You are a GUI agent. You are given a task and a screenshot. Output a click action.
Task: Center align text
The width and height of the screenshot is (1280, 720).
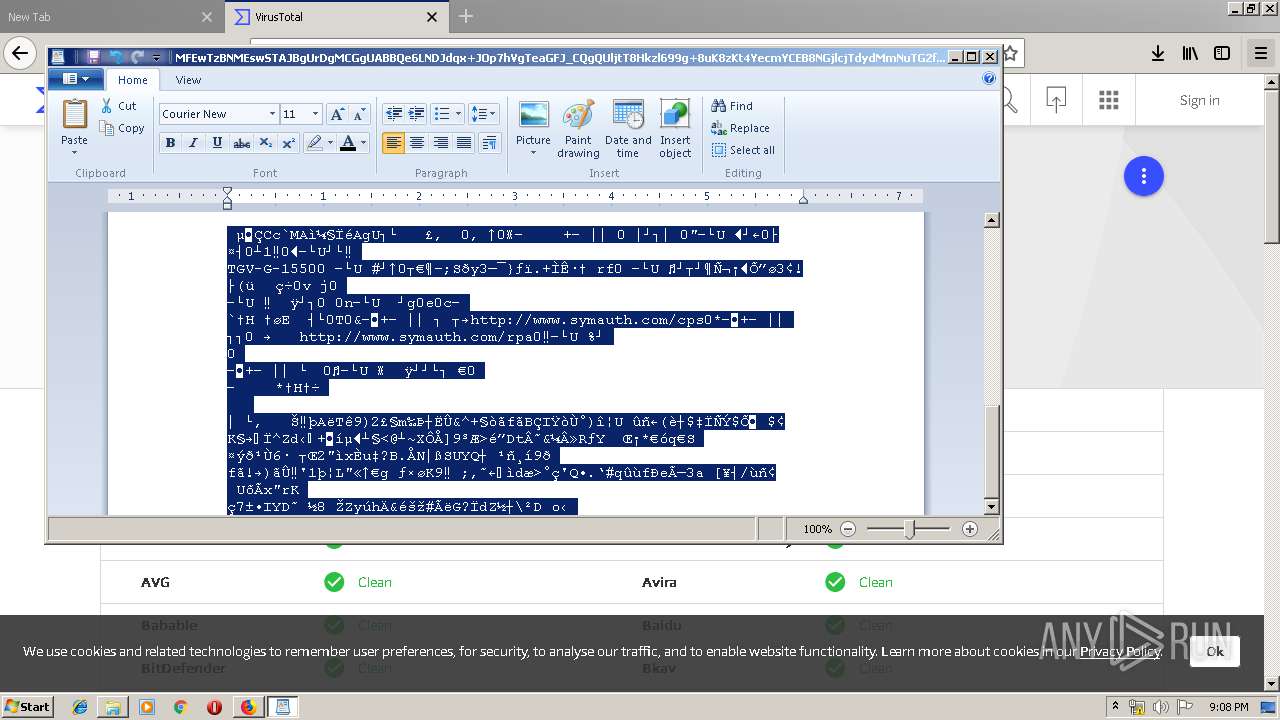(x=417, y=143)
